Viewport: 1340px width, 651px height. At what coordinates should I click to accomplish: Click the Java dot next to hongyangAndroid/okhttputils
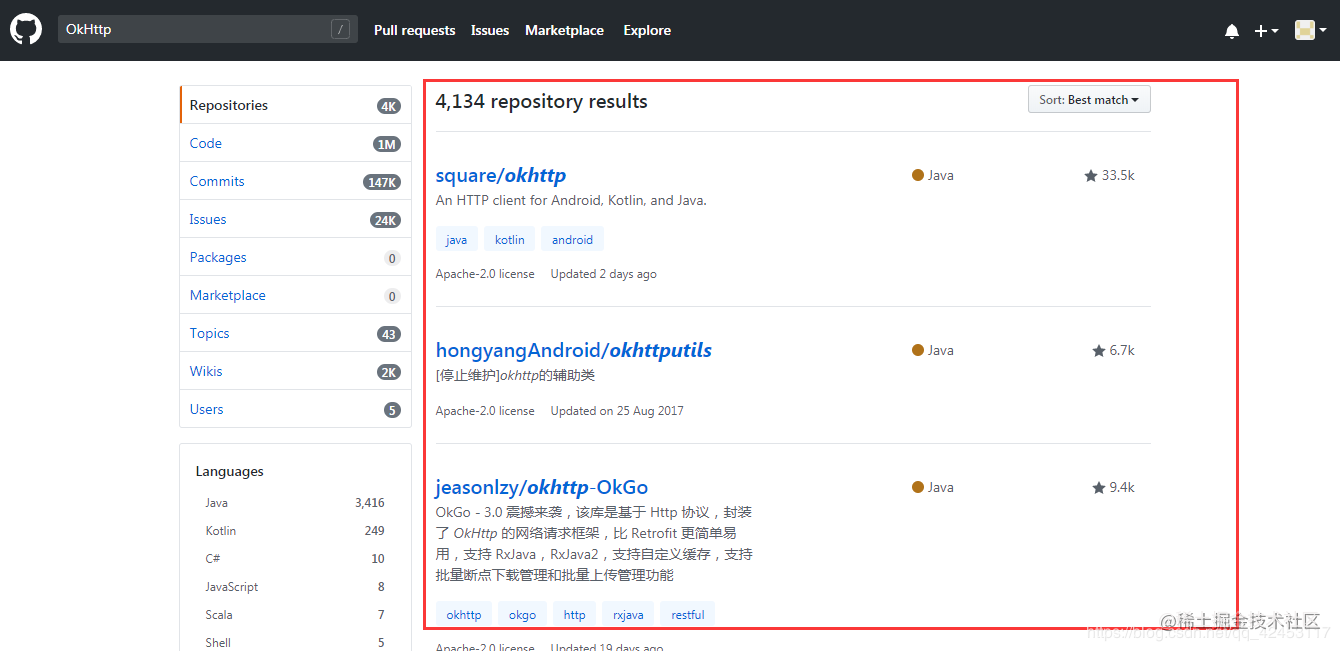pos(917,350)
